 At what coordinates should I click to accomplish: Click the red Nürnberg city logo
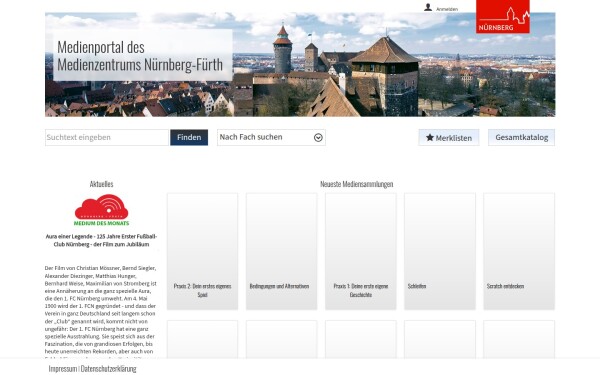click(x=503, y=16)
